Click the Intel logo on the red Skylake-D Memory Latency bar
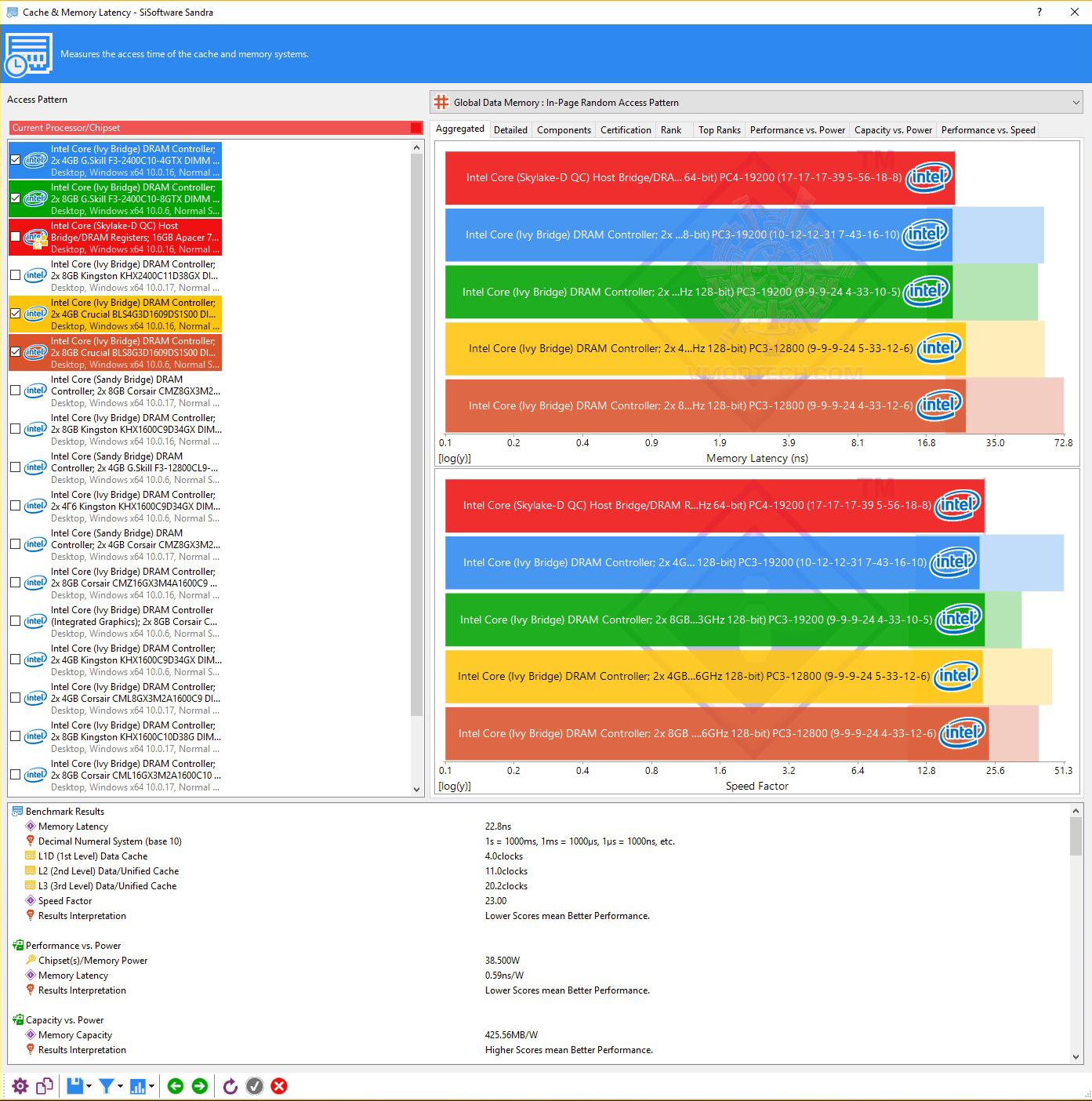 coord(929,177)
